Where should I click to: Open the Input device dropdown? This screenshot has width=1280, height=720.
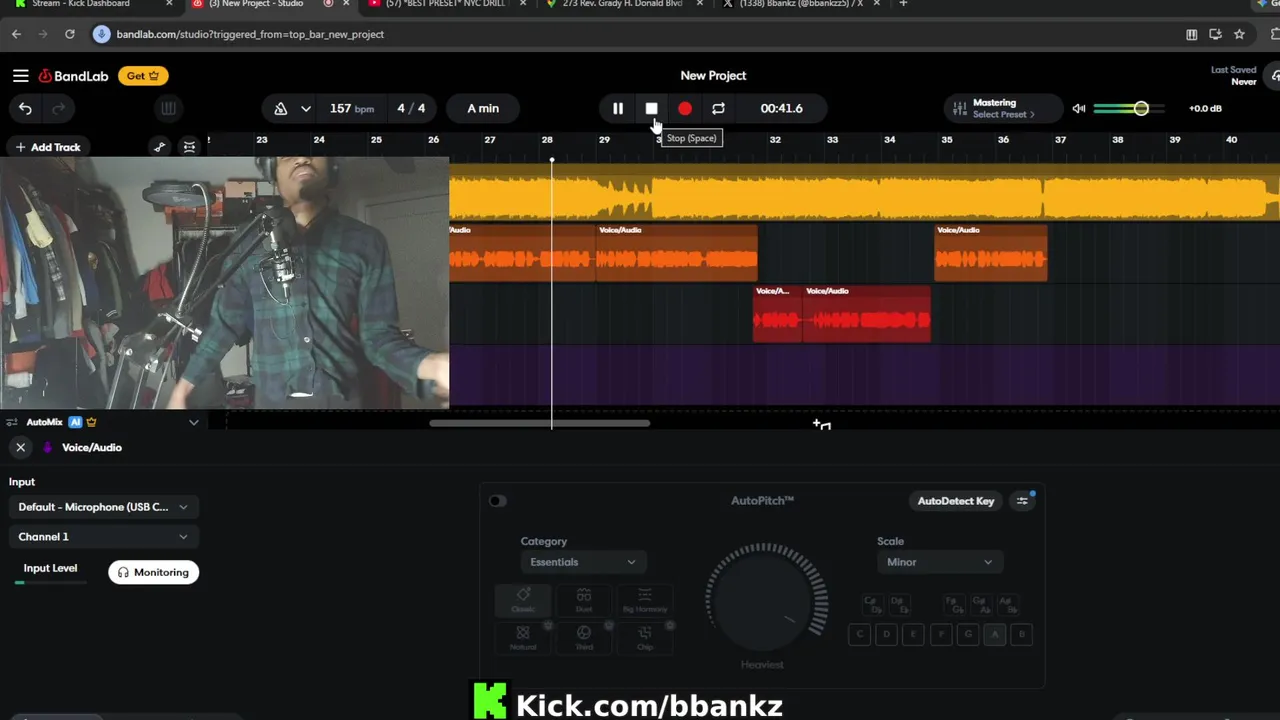click(x=103, y=507)
